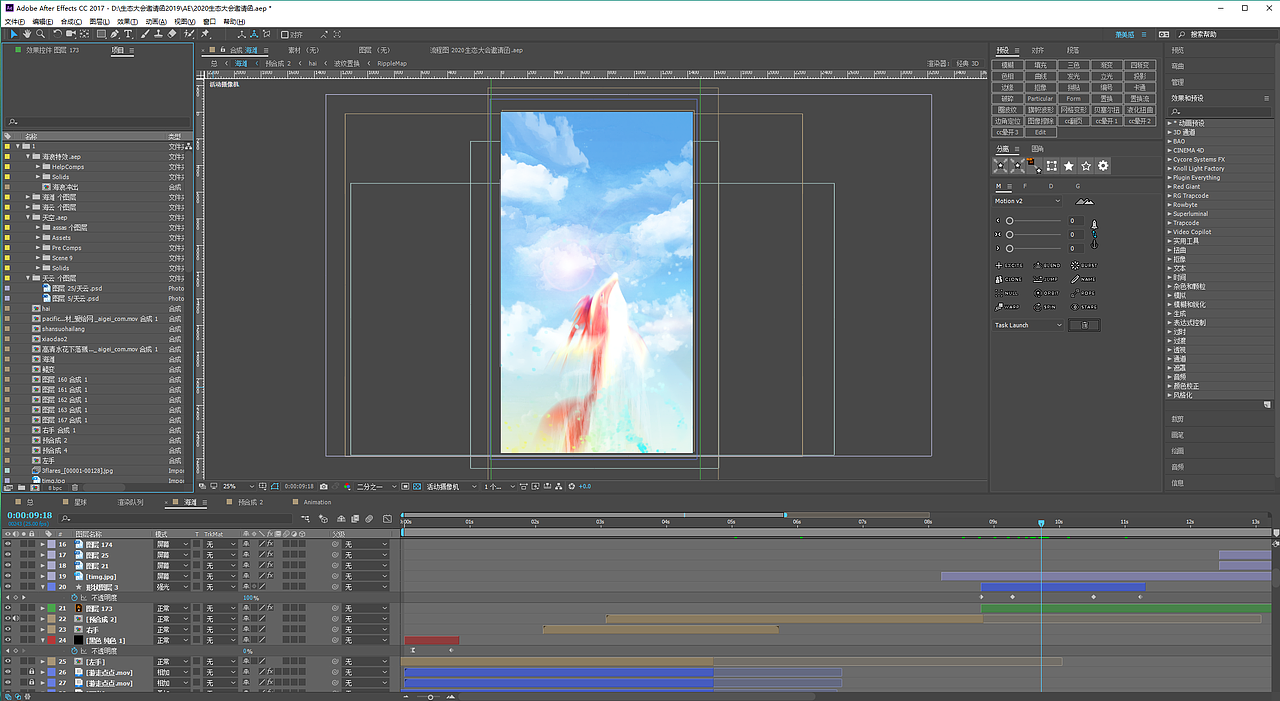The height and width of the screenshot is (701, 1280).
Task: Click the second Motion v2 slider handle
Action: 1010,234
